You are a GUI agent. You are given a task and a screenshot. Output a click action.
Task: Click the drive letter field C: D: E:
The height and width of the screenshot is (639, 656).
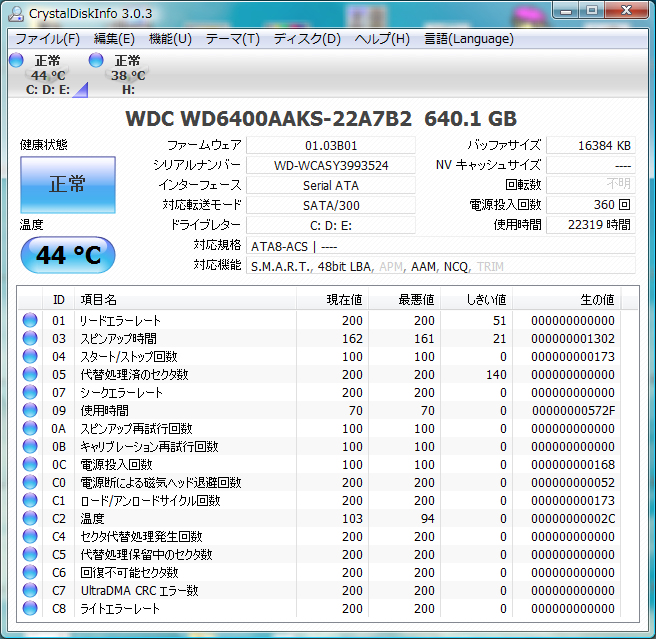(331, 225)
